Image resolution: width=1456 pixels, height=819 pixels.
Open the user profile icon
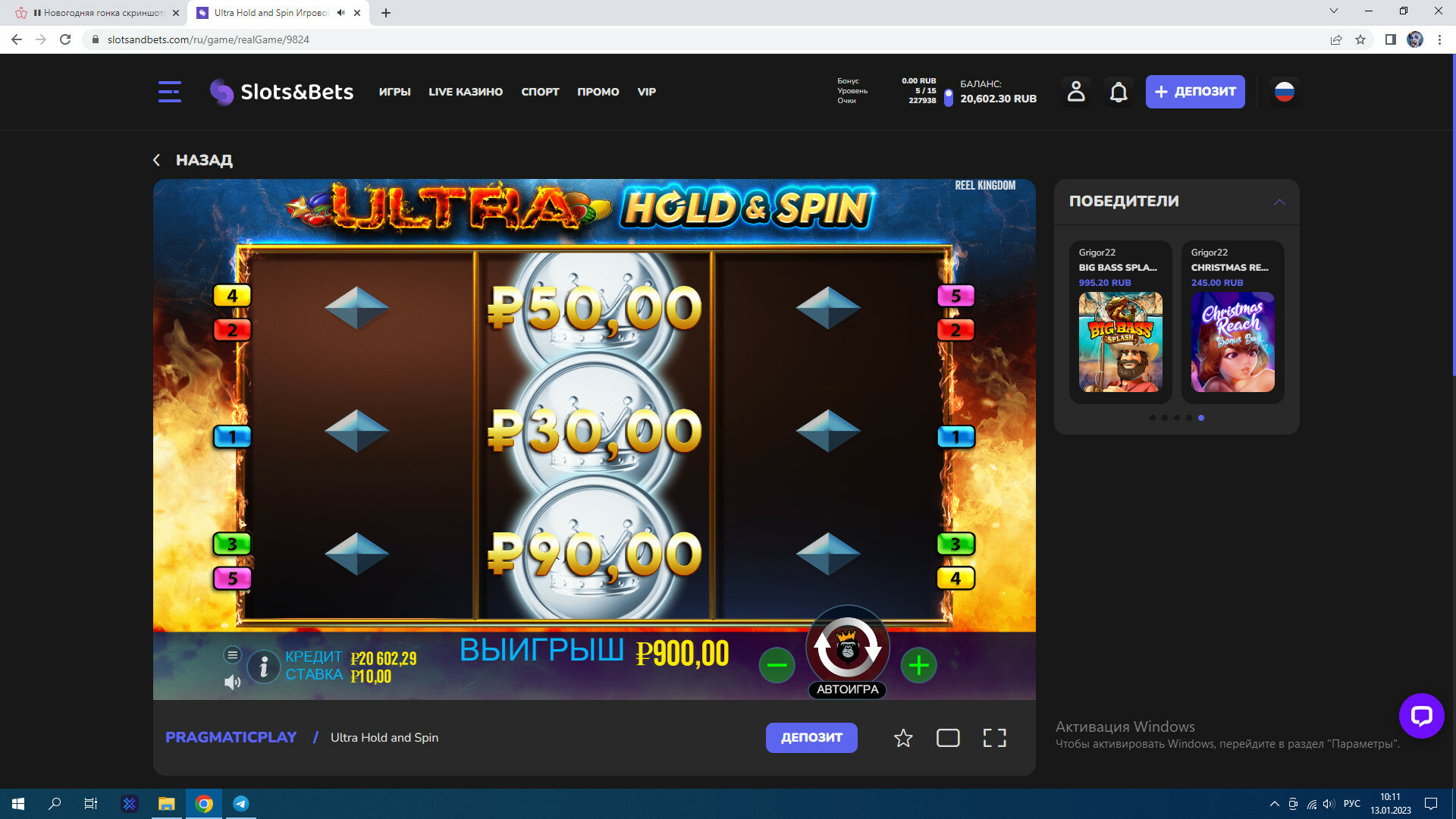click(1075, 92)
